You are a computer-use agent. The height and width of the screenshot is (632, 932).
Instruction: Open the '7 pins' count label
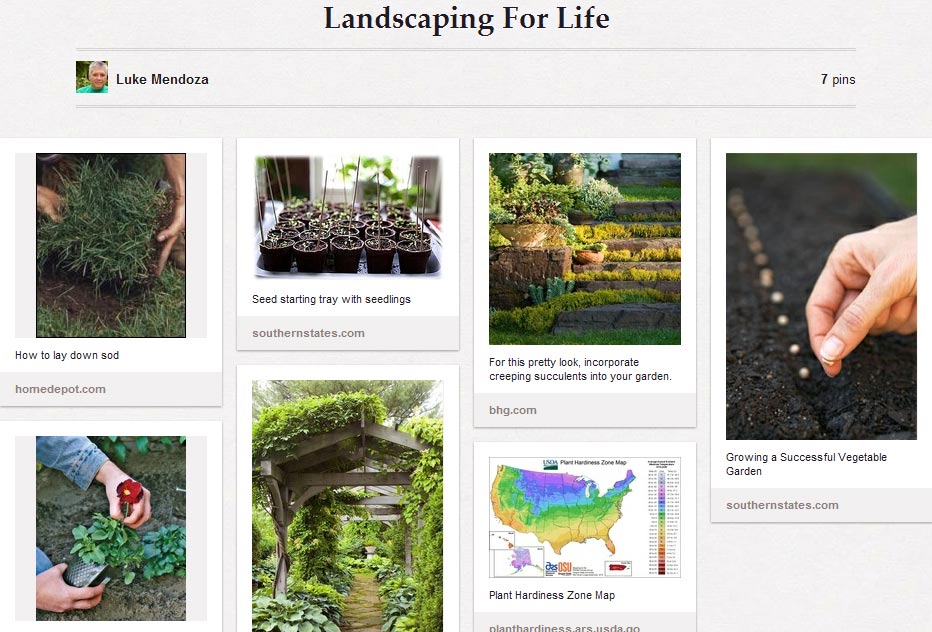point(840,79)
